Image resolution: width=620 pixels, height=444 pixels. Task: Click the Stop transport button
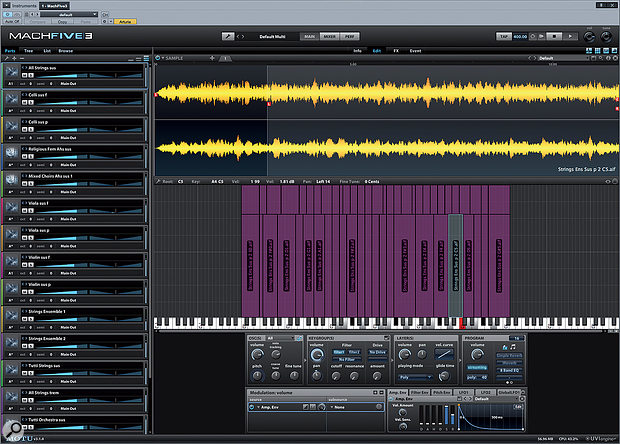pyautogui.click(x=554, y=36)
